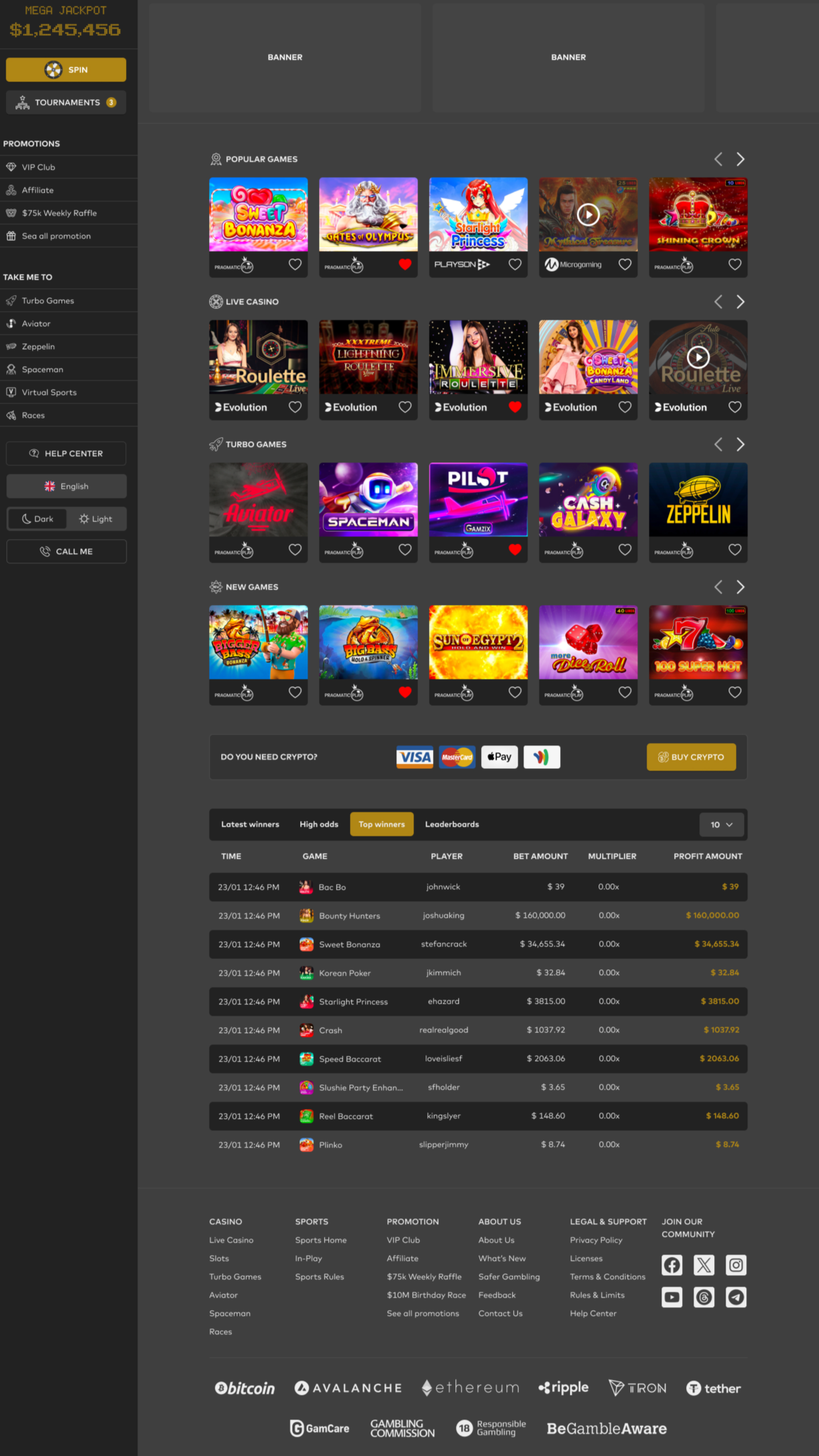Screen dimensions: 819x1456
Task: Click the gold Spin button
Action: point(66,70)
